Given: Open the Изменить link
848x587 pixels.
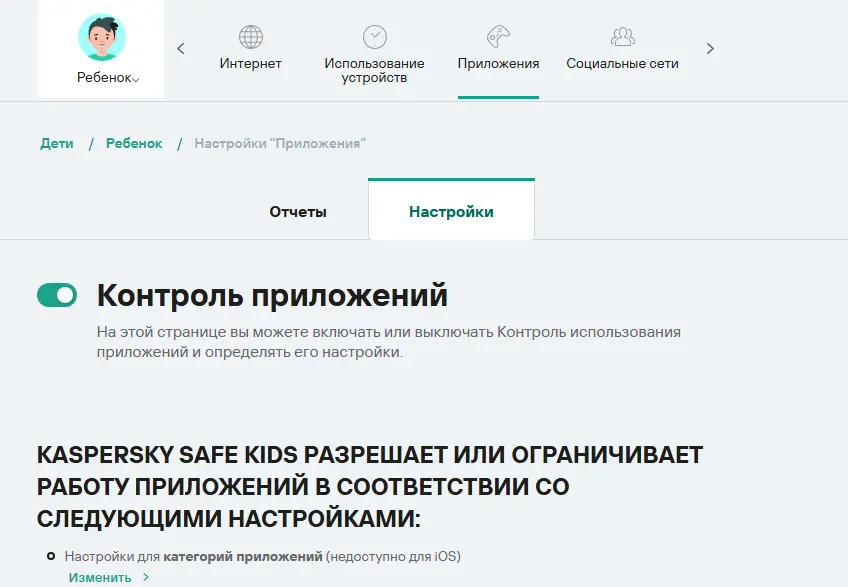Looking at the screenshot, I should click(x=100, y=577).
